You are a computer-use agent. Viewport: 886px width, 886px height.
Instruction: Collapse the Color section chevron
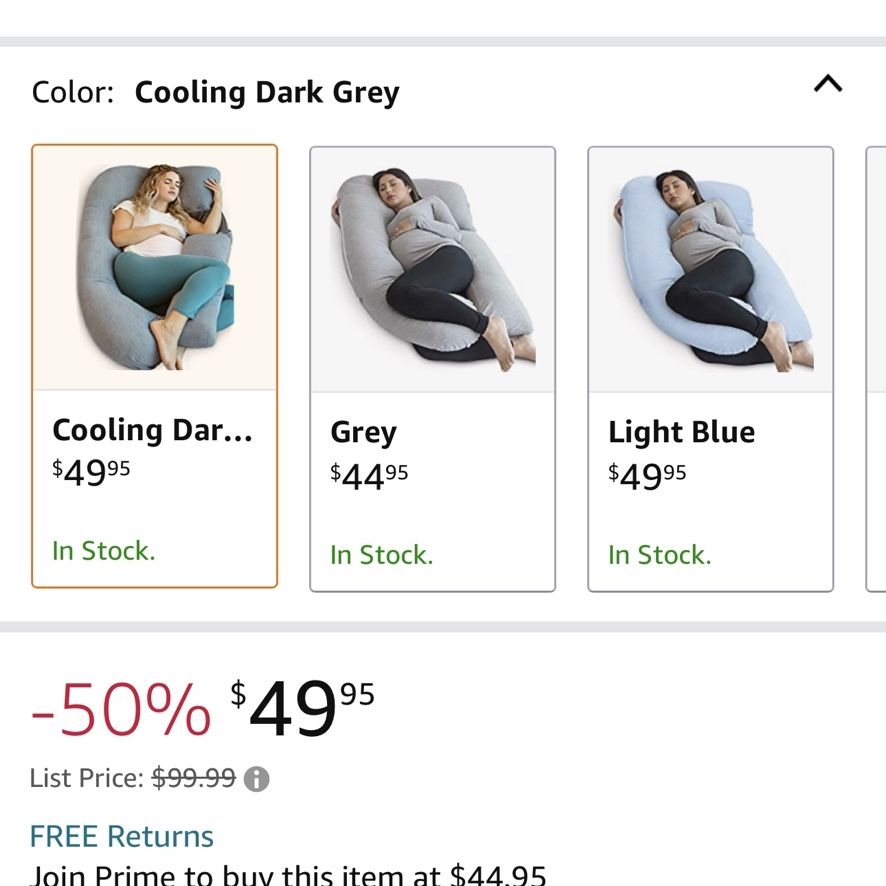point(828,84)
